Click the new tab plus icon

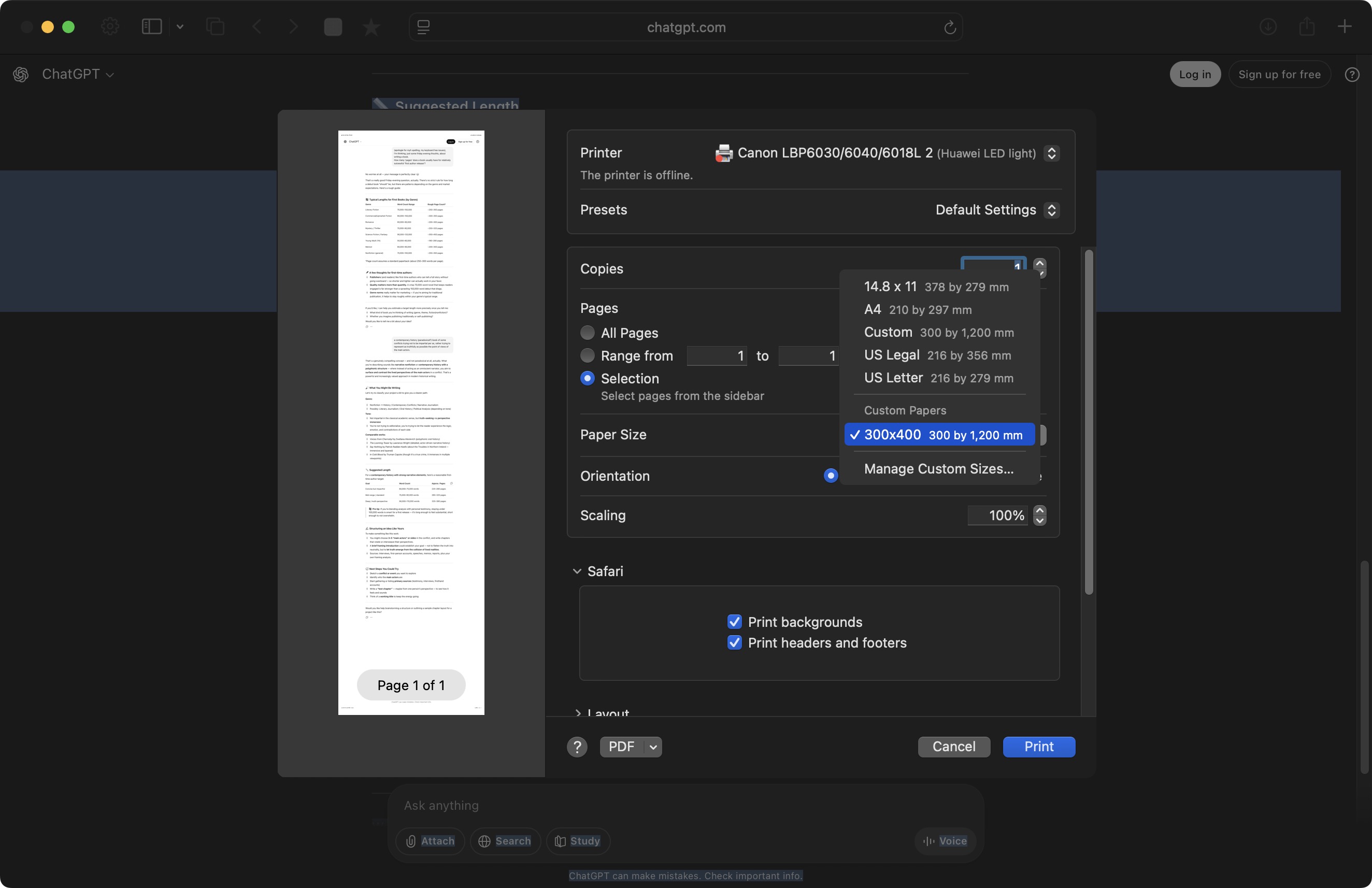tap(1344, 26)
